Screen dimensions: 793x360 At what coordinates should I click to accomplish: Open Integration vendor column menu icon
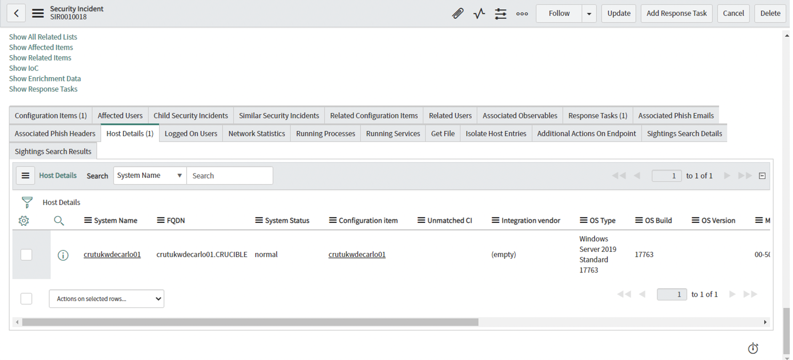(495, 220)
